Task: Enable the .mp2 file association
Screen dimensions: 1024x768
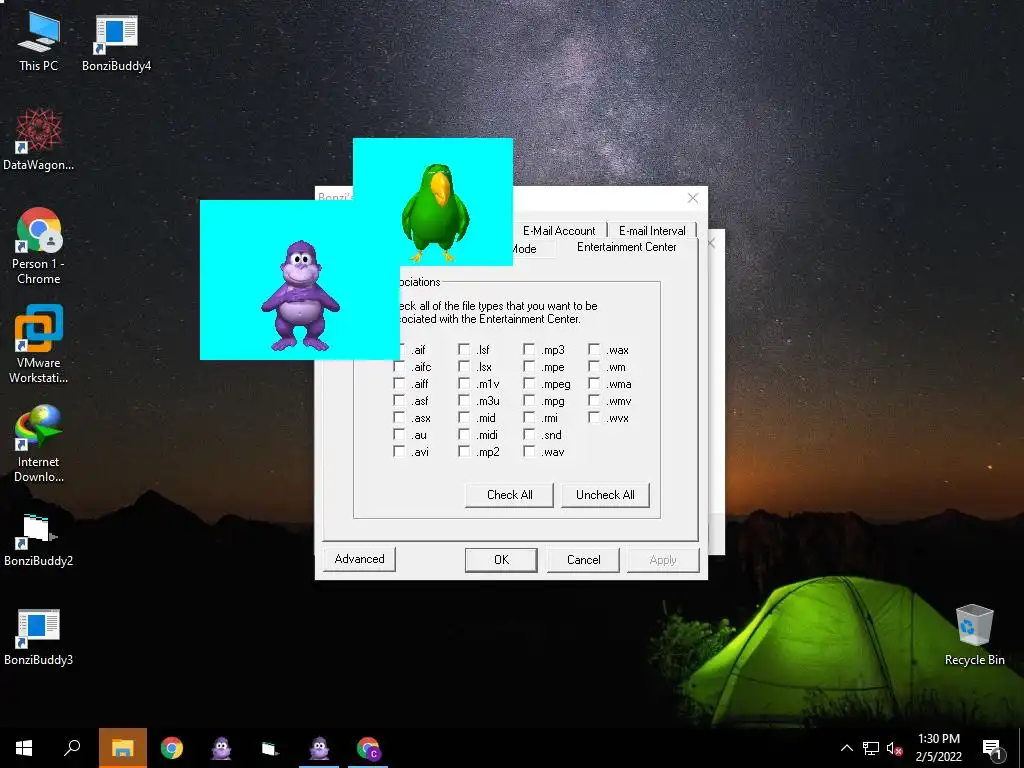Action: pos(464,451)
